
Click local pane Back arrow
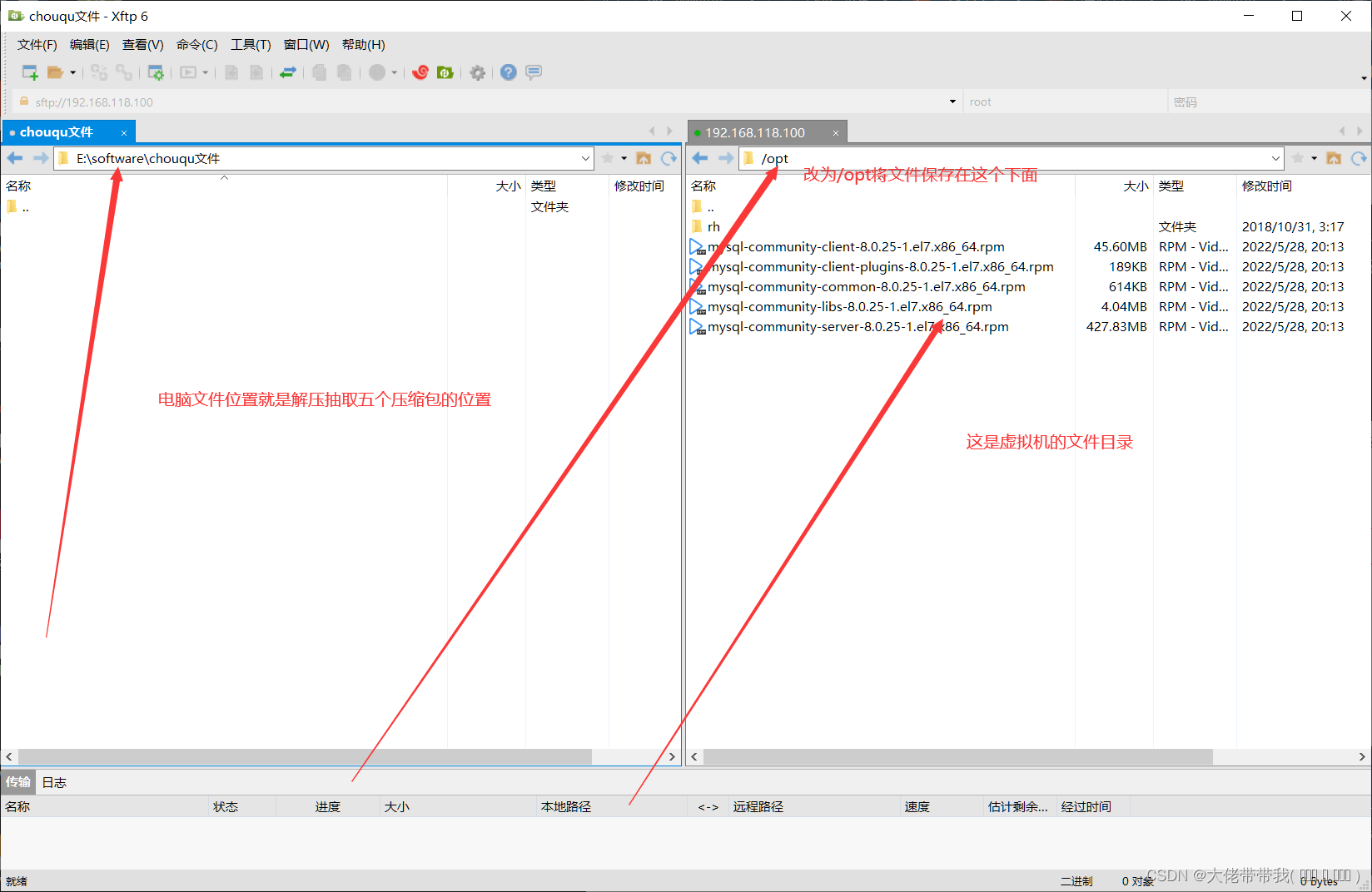(15, 158)
